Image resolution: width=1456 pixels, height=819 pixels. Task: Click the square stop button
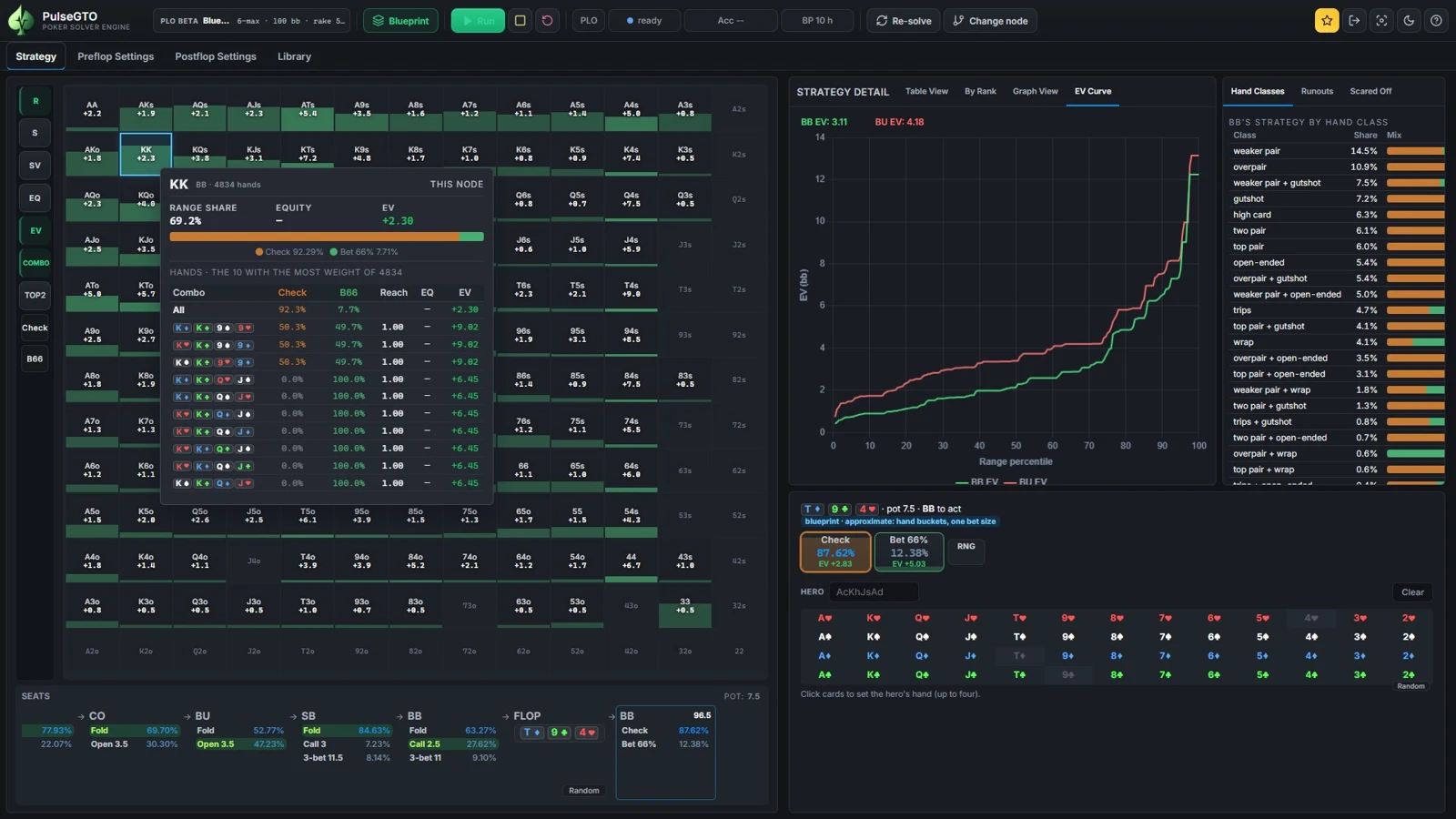click(x=521, y=20)
